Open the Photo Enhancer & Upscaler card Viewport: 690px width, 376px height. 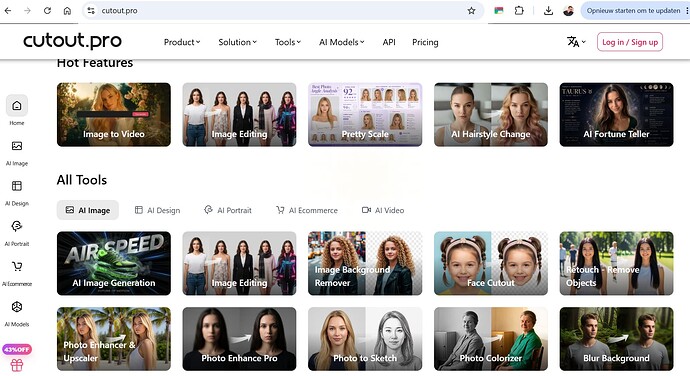[x=114, y=339]
